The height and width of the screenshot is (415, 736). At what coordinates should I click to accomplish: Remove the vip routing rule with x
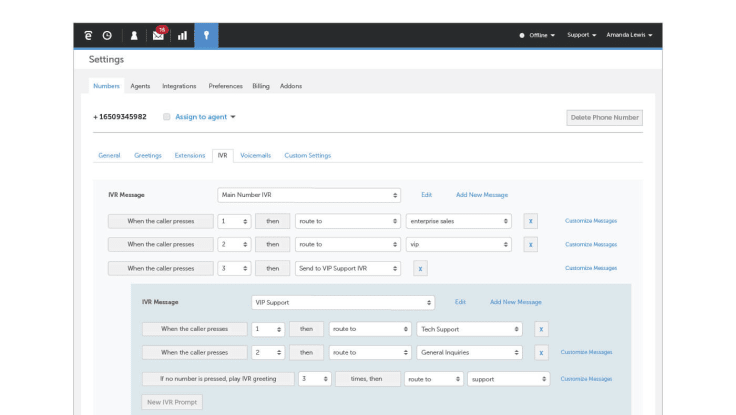coord(530,245)
